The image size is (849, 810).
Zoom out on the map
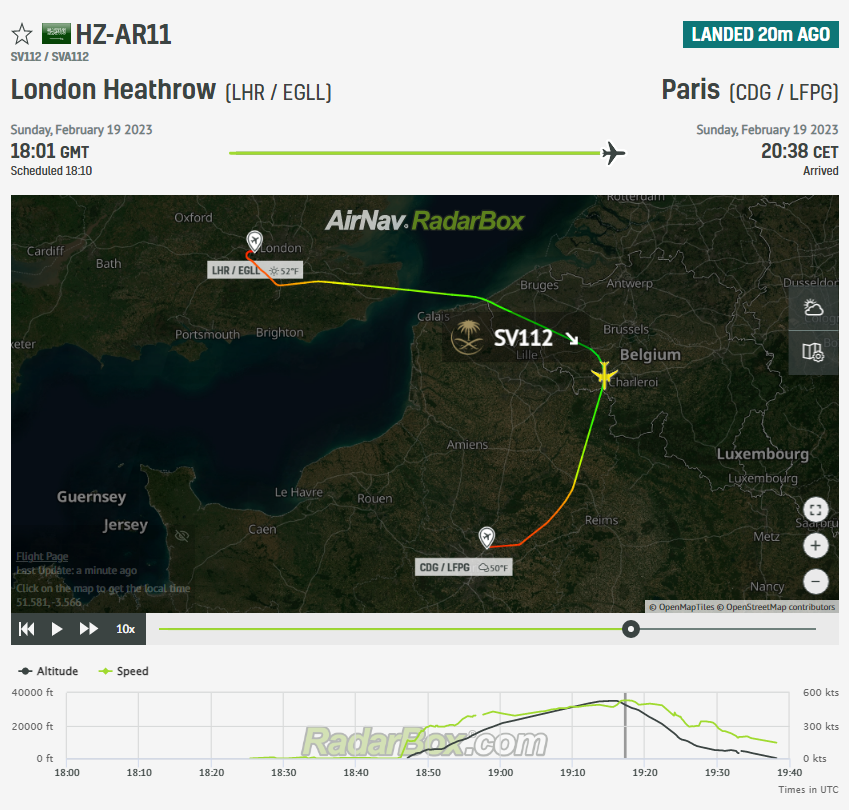[815, 582]
